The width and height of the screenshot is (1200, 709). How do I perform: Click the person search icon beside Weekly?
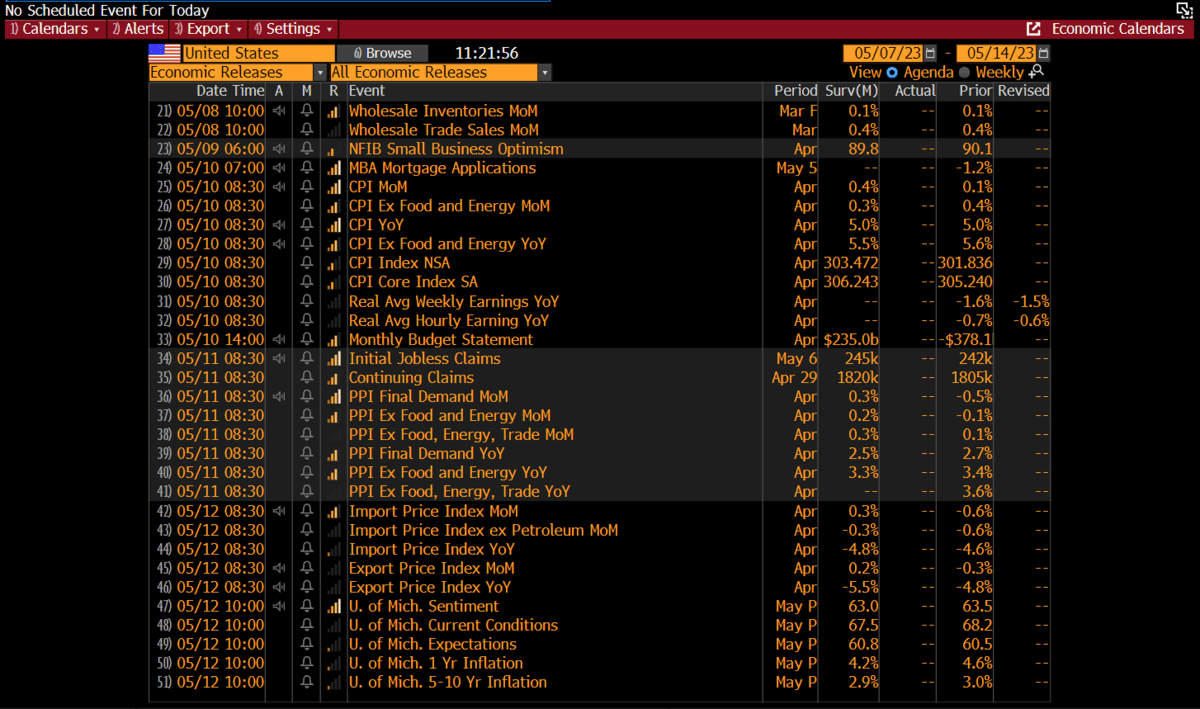(x=1037, y=72)
